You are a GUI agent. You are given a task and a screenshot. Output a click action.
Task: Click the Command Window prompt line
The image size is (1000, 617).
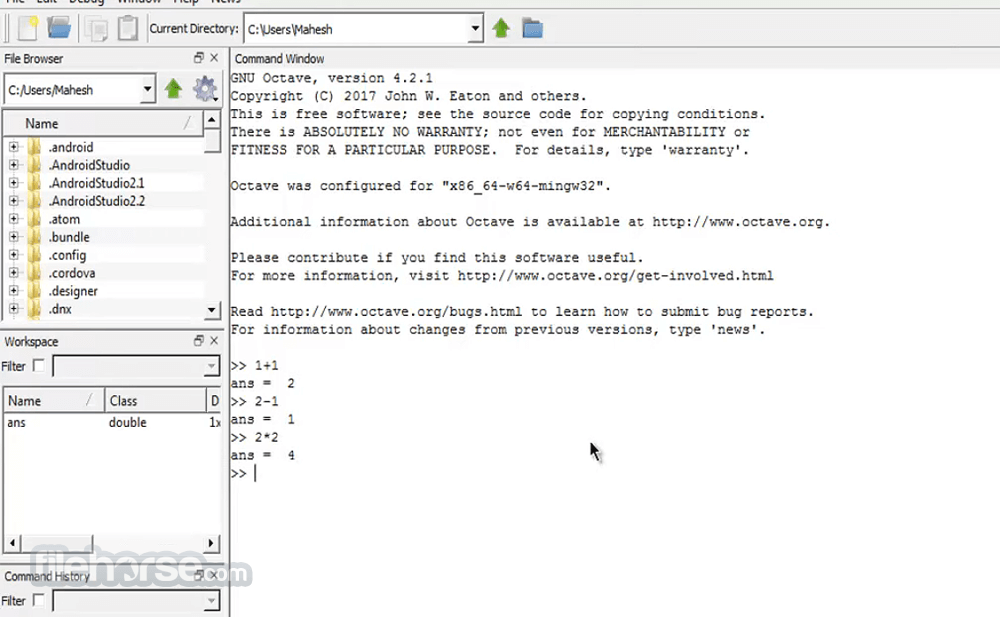614,473
